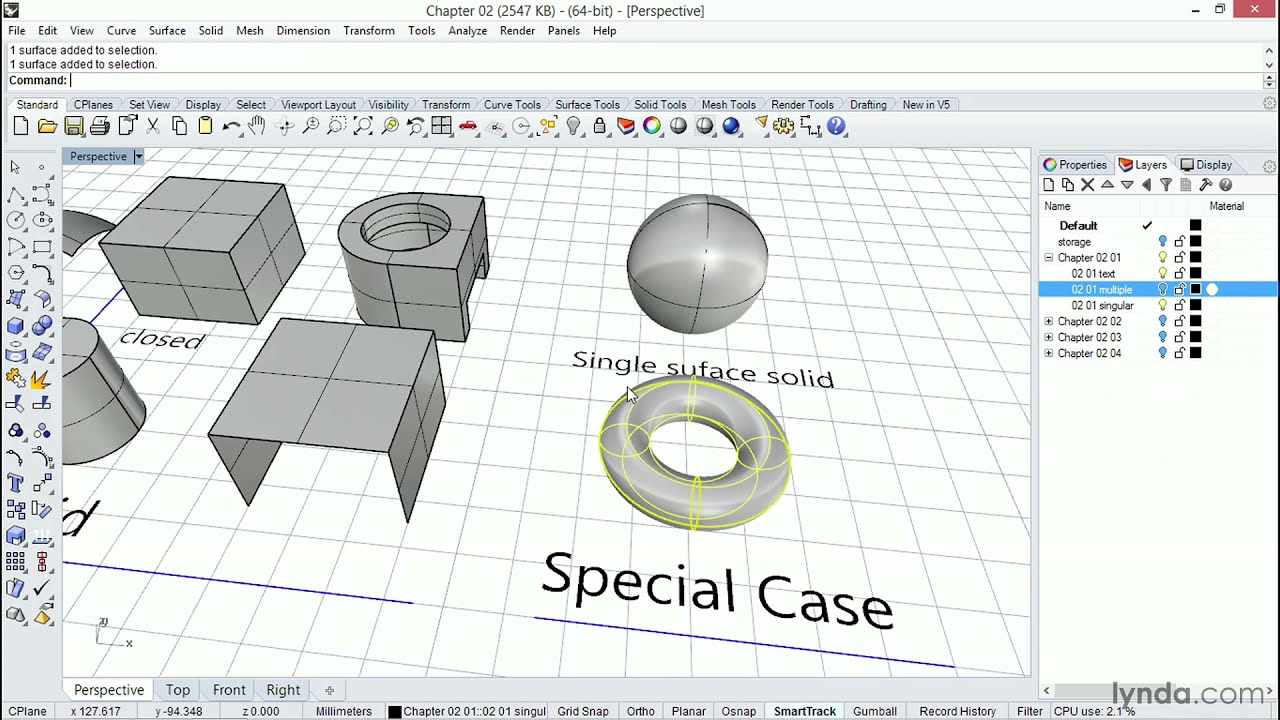This screenshot has height=720, width=1280.
Task: Toggle visibility bulb of Chapter 02 02 layer
Action: coord(1163,322)
